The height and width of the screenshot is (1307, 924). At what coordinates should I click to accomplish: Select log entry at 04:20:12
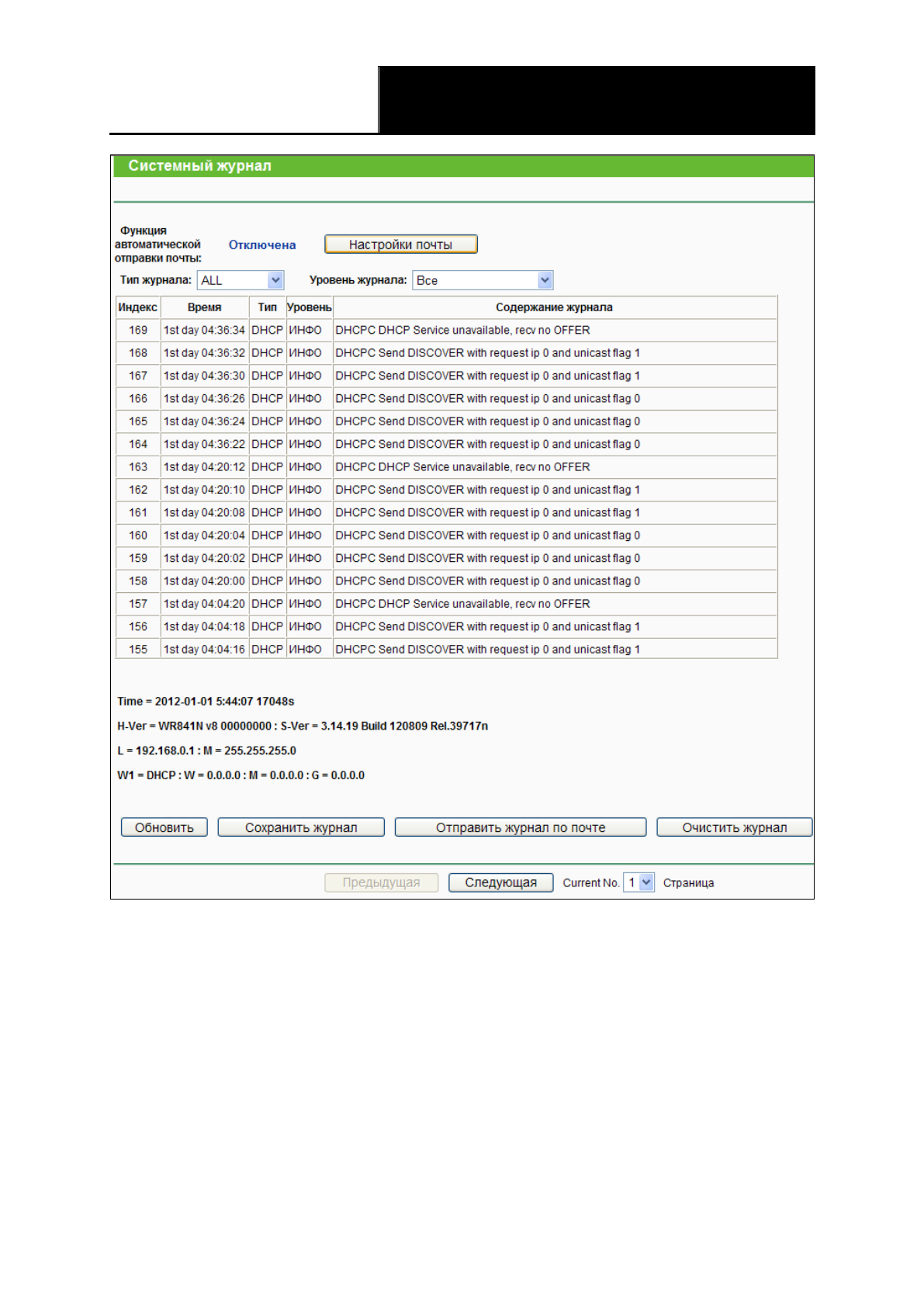pyautogui.click(x=204, y=467)
